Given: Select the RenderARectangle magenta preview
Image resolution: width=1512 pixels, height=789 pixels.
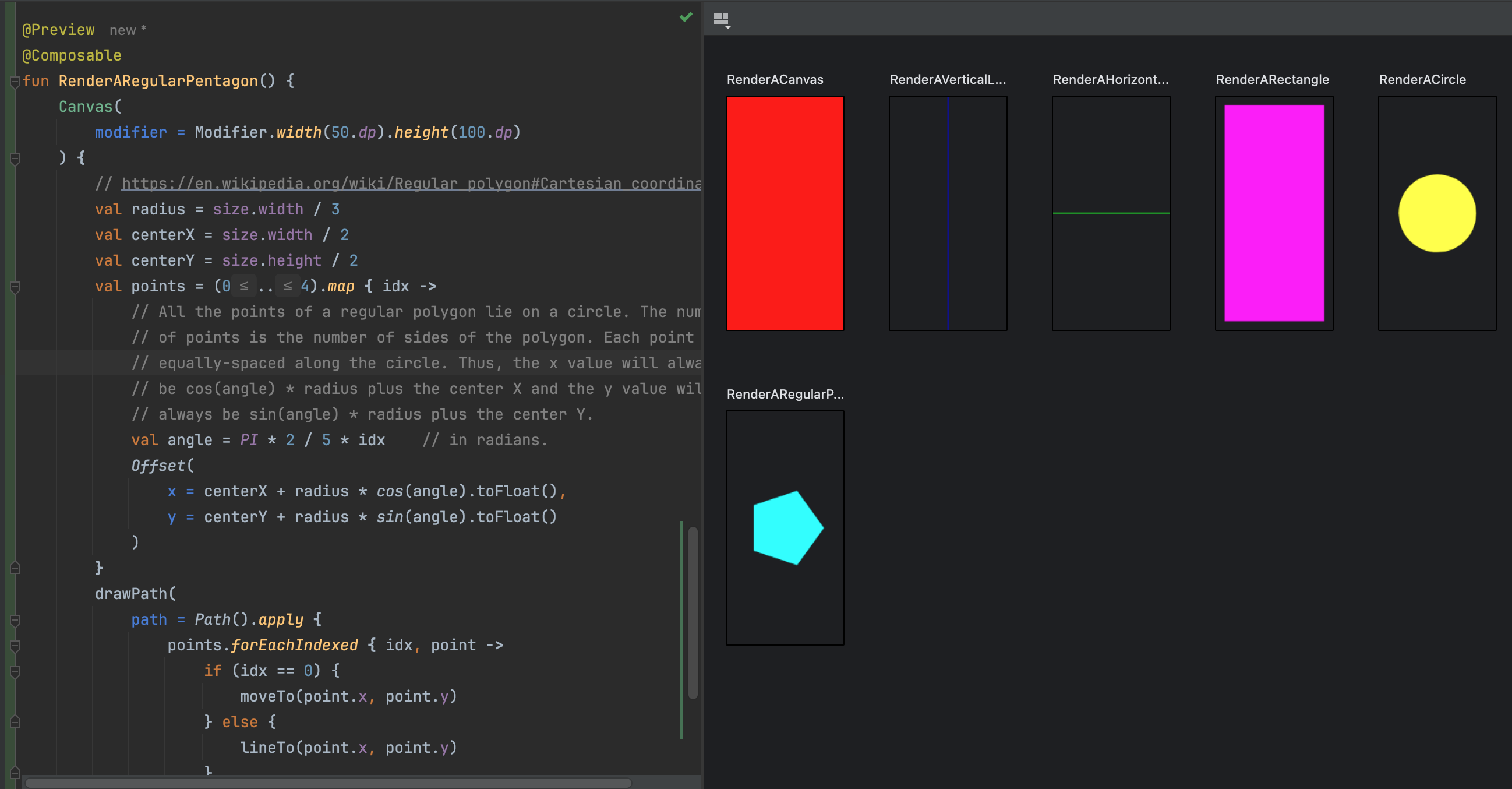Looking at the screenshot, I should (x=1274, y=213).
